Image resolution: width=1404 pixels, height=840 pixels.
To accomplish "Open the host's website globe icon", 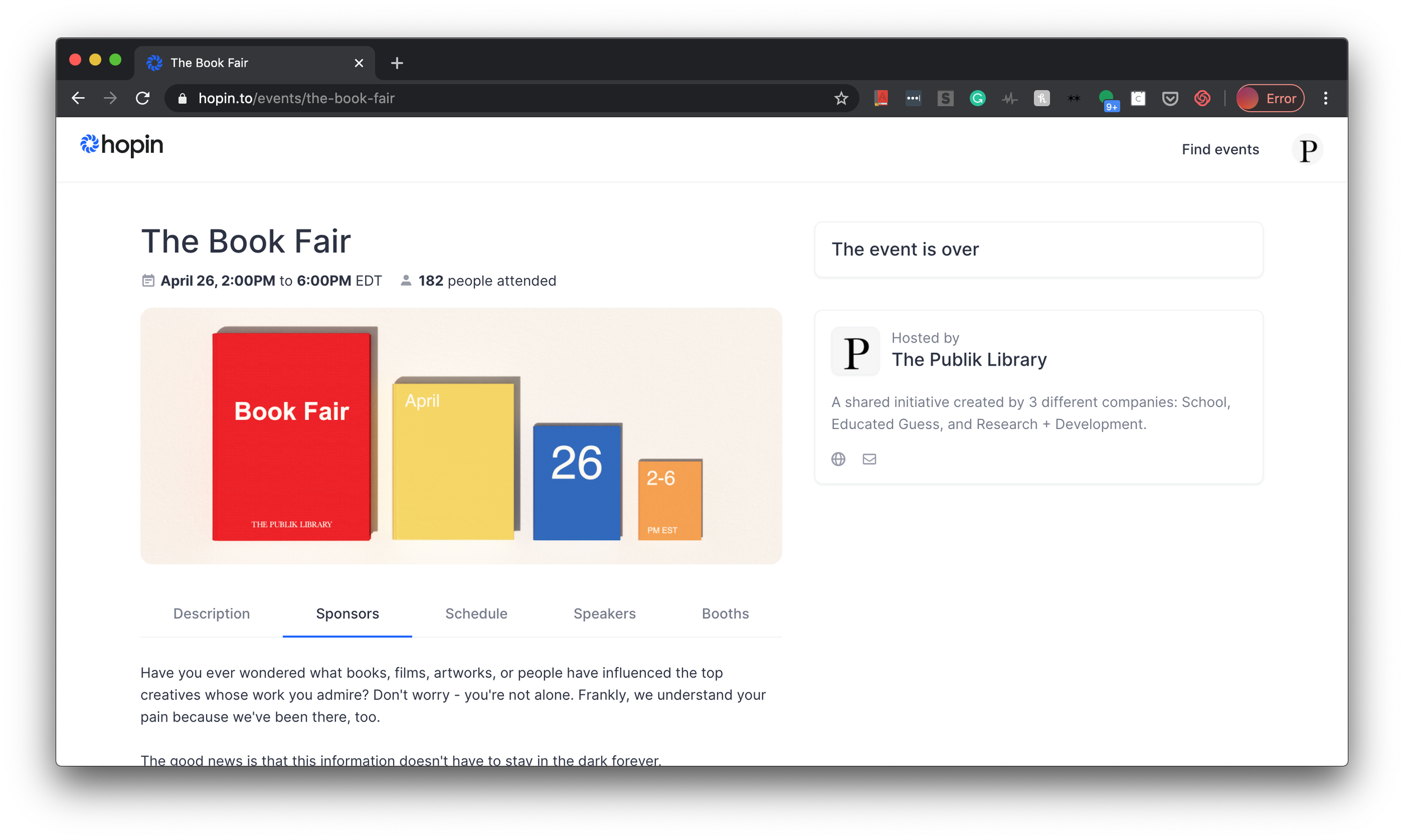I will tap(838, 459).
